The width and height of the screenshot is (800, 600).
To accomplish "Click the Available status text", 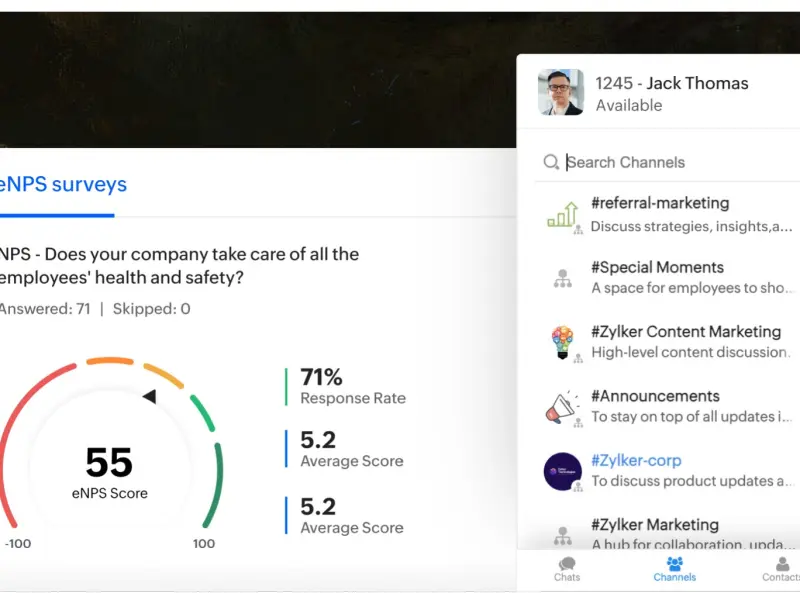I will [629, 105].
